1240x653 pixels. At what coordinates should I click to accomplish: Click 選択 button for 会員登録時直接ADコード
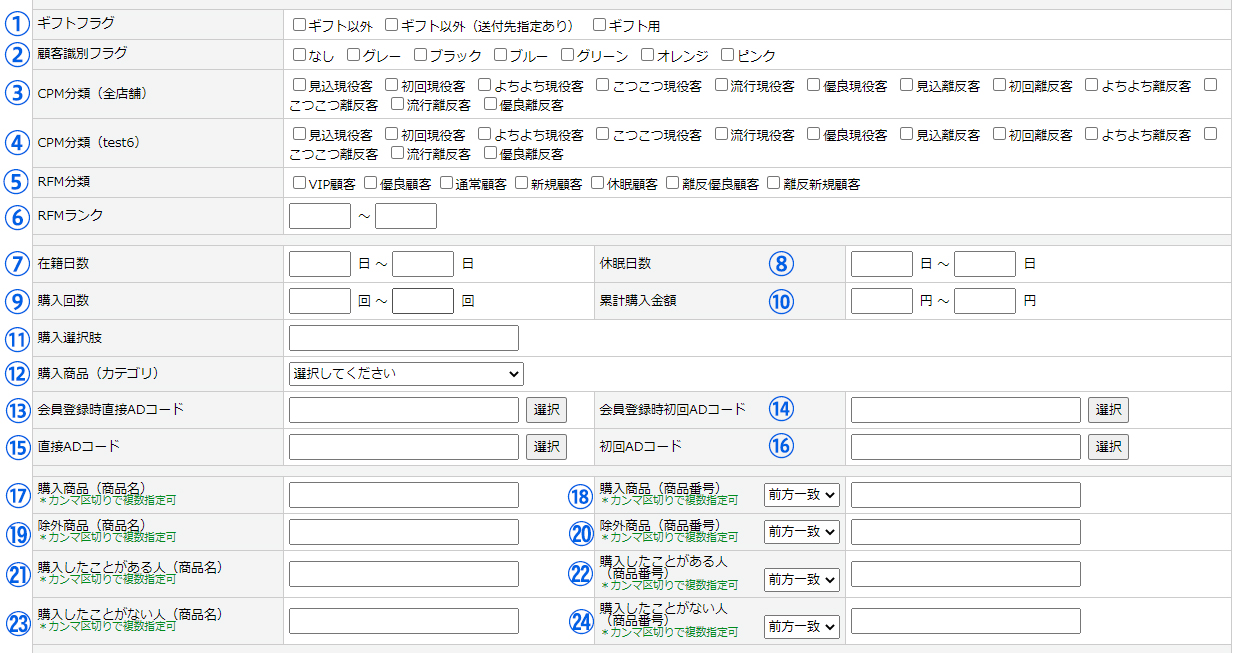click(546, 410)
